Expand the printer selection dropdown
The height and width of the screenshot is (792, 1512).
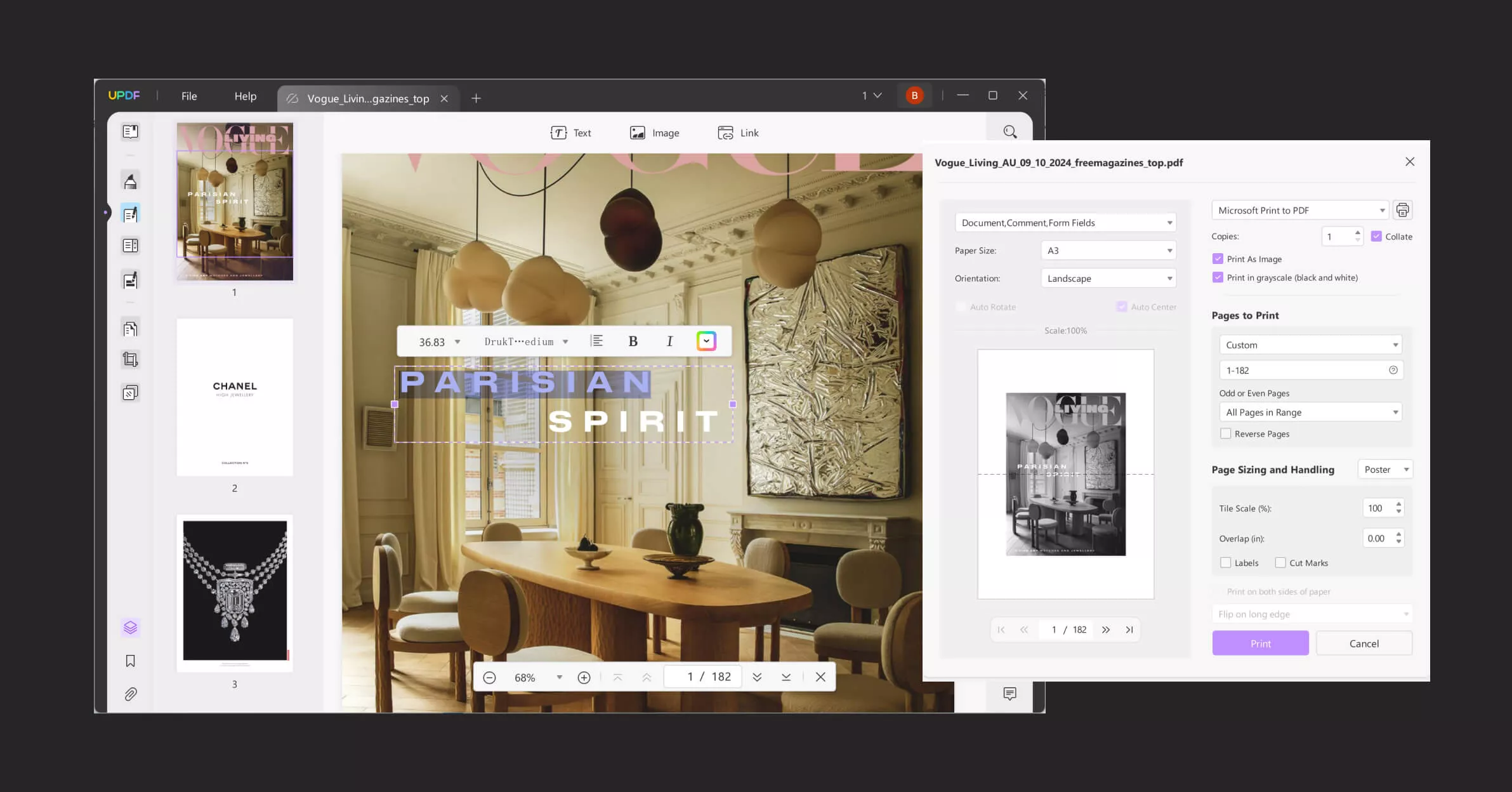[x=1382, y=209]
